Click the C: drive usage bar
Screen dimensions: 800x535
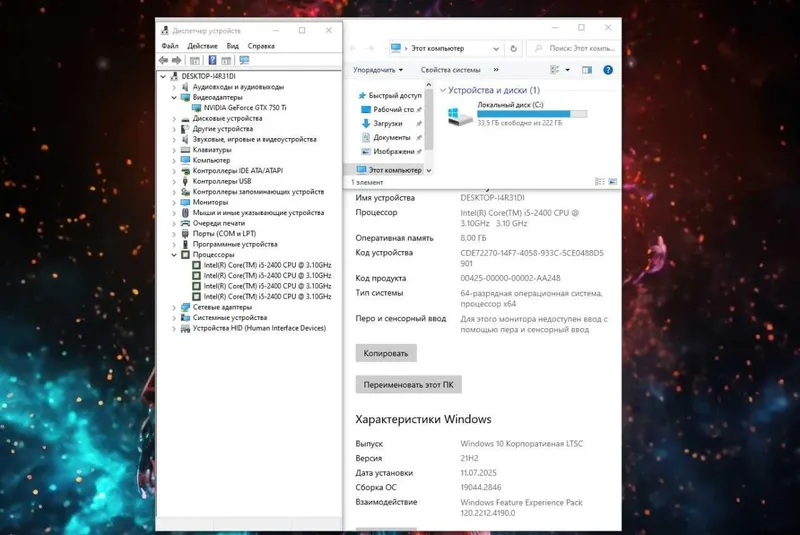pos(532,114)
